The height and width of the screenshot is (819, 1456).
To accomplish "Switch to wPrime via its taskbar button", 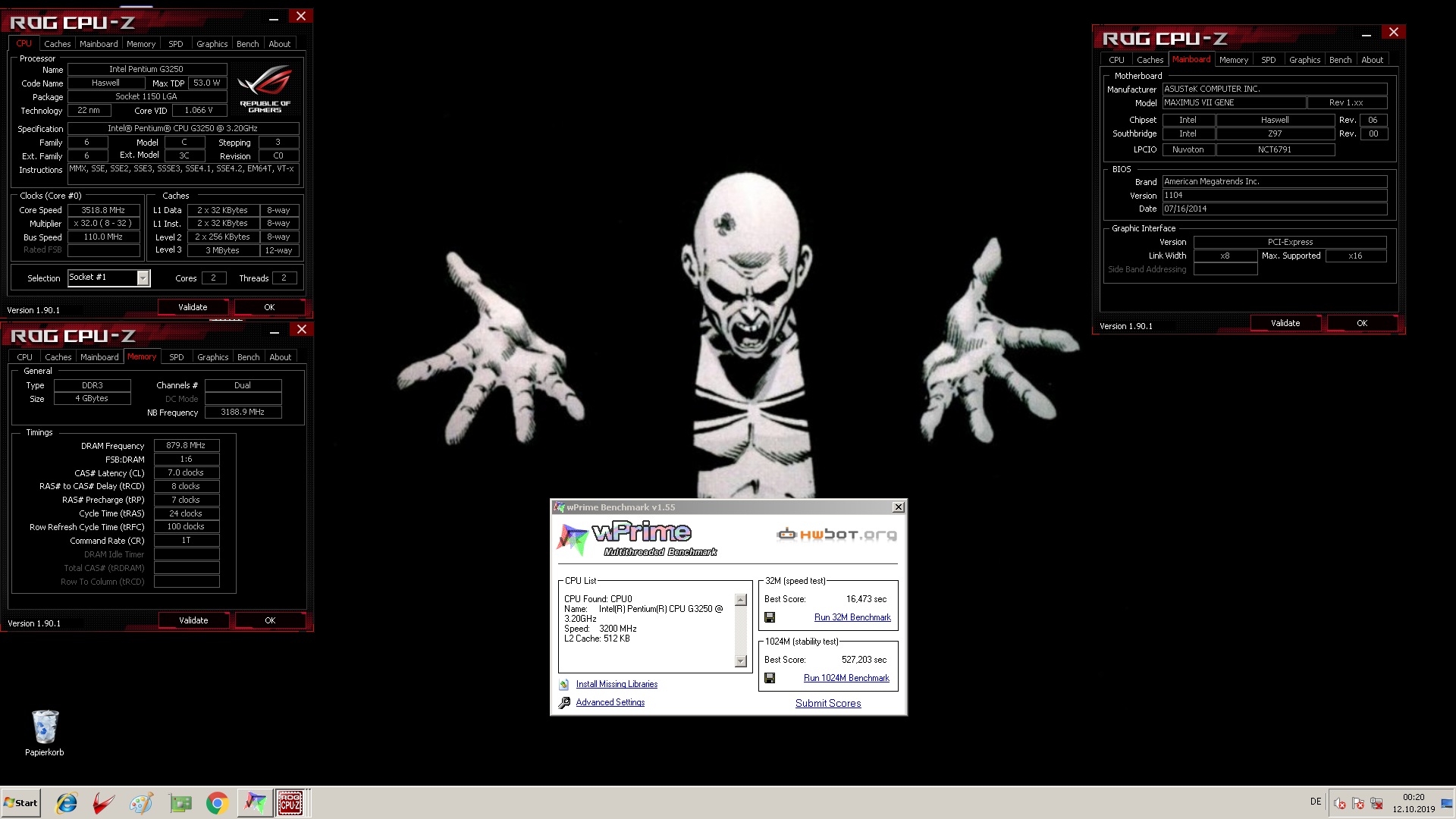I will coord(255,803).
